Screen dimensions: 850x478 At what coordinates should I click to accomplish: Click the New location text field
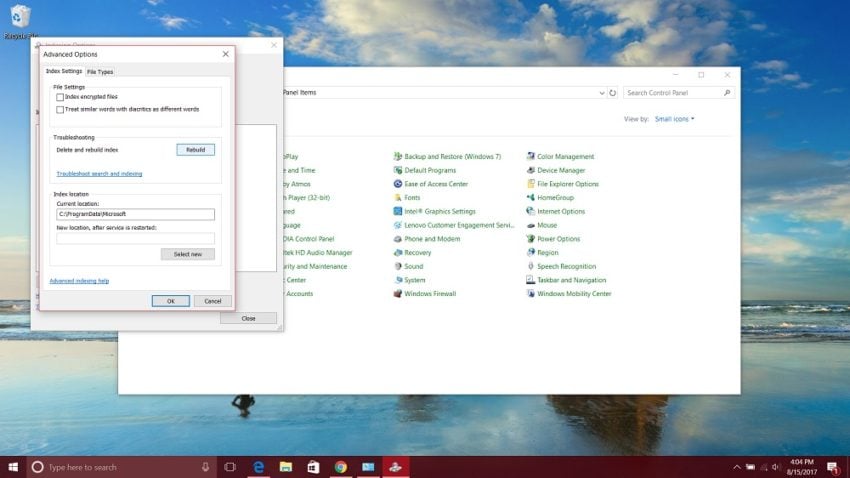point(136,238)
